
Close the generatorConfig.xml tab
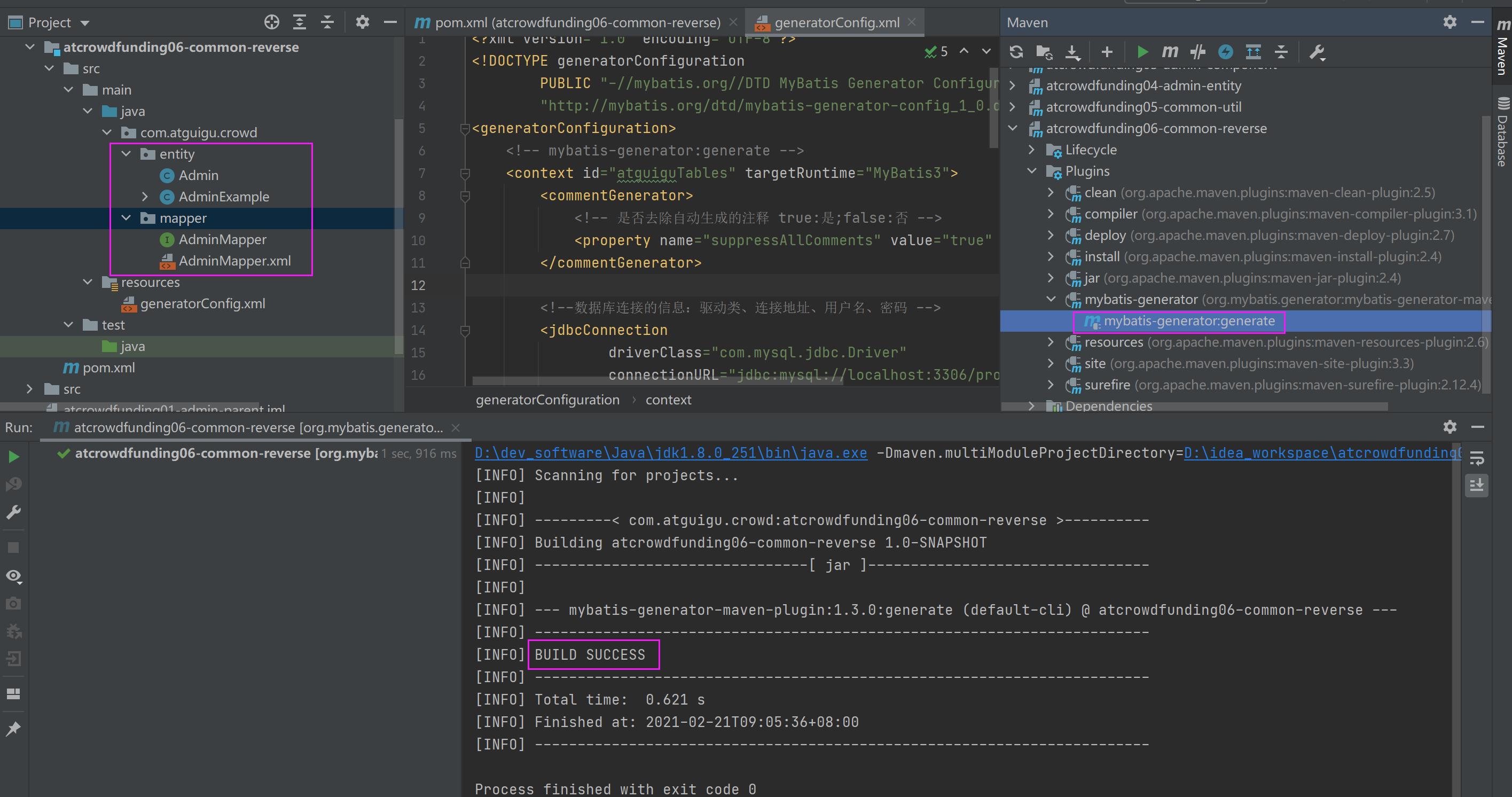click(912, 22)
